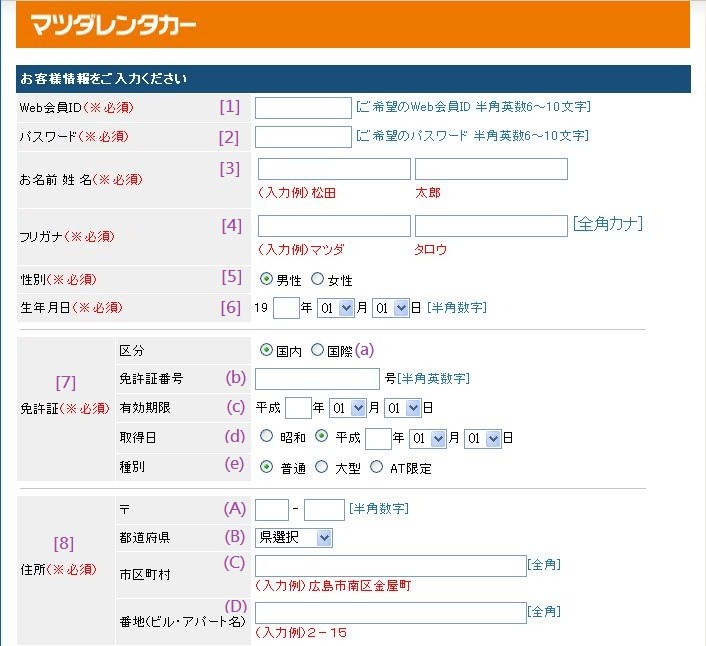Click the birth year field after 19
This screenshot has height=646, width=706.
click(x=286, y=308)
